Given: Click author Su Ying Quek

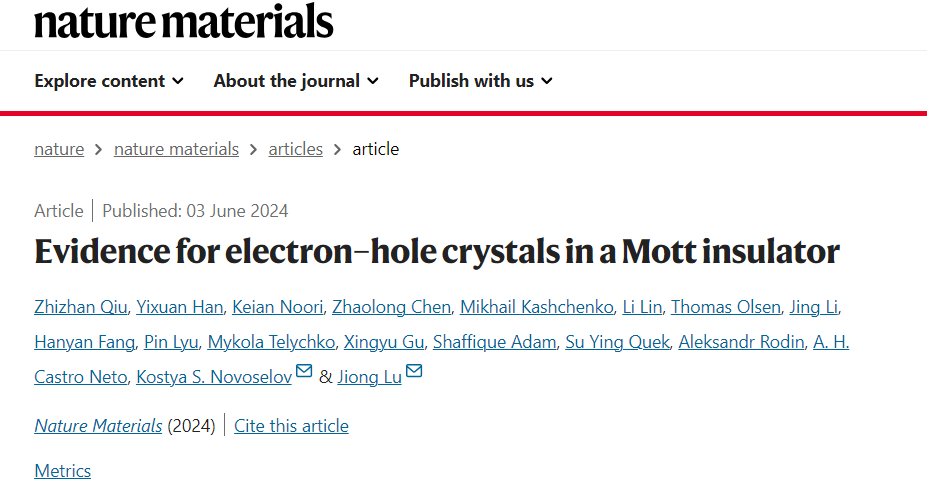Looking at the screenshot, I should (x=617, y=342).
